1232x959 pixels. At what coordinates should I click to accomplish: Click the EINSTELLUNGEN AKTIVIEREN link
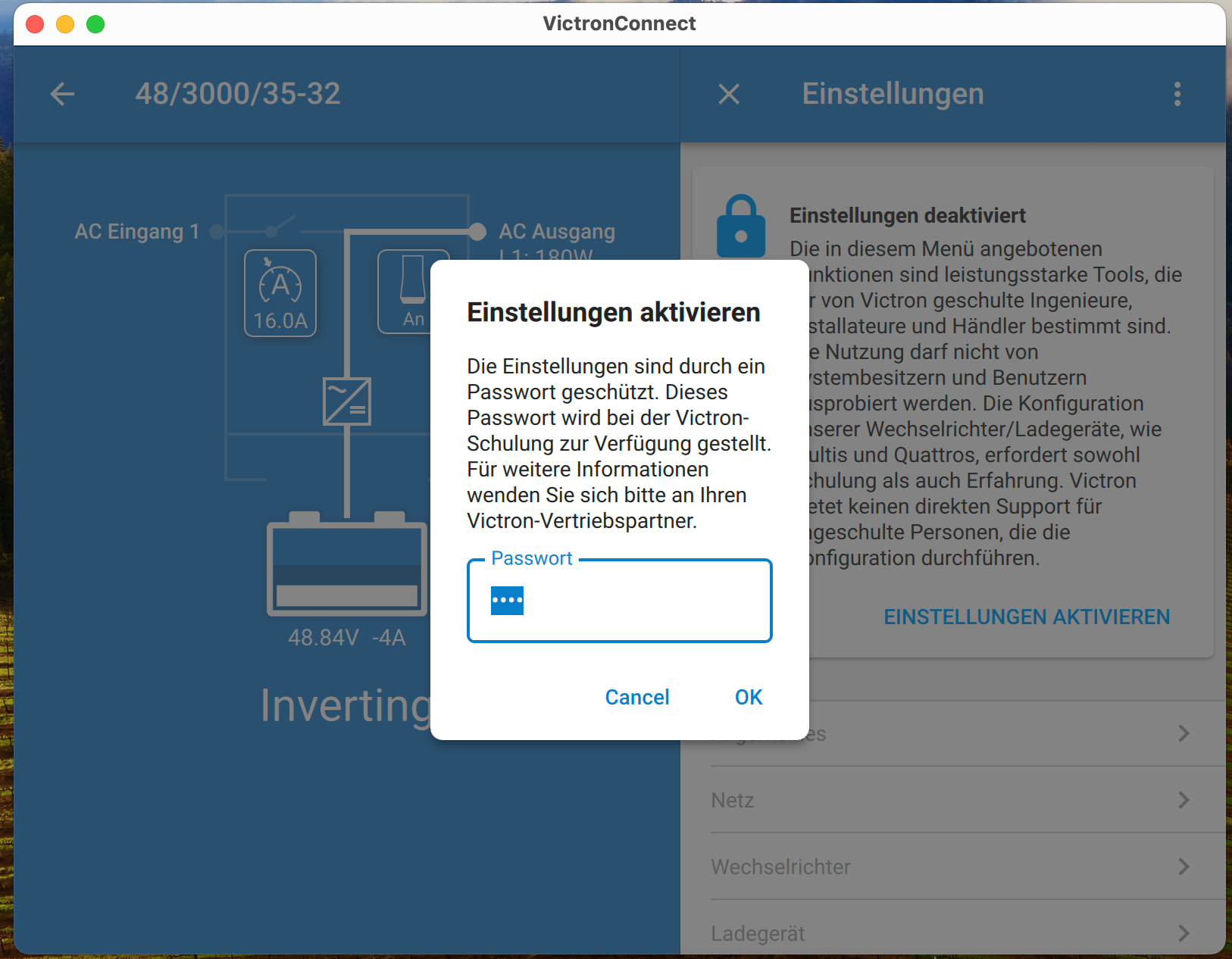tap(1027, 617)
